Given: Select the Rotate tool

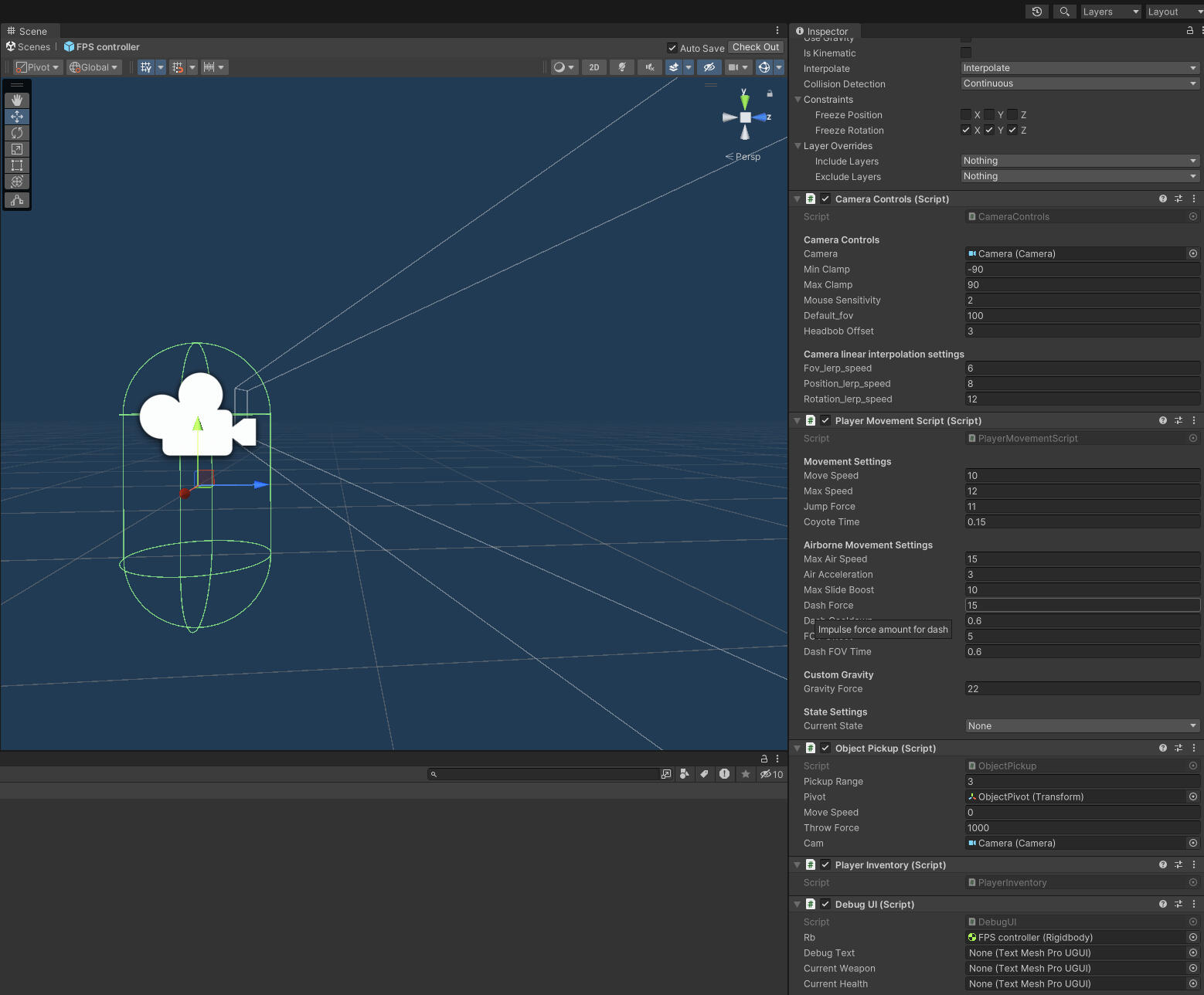Looking at the screenshot, I should pos(17,133).
